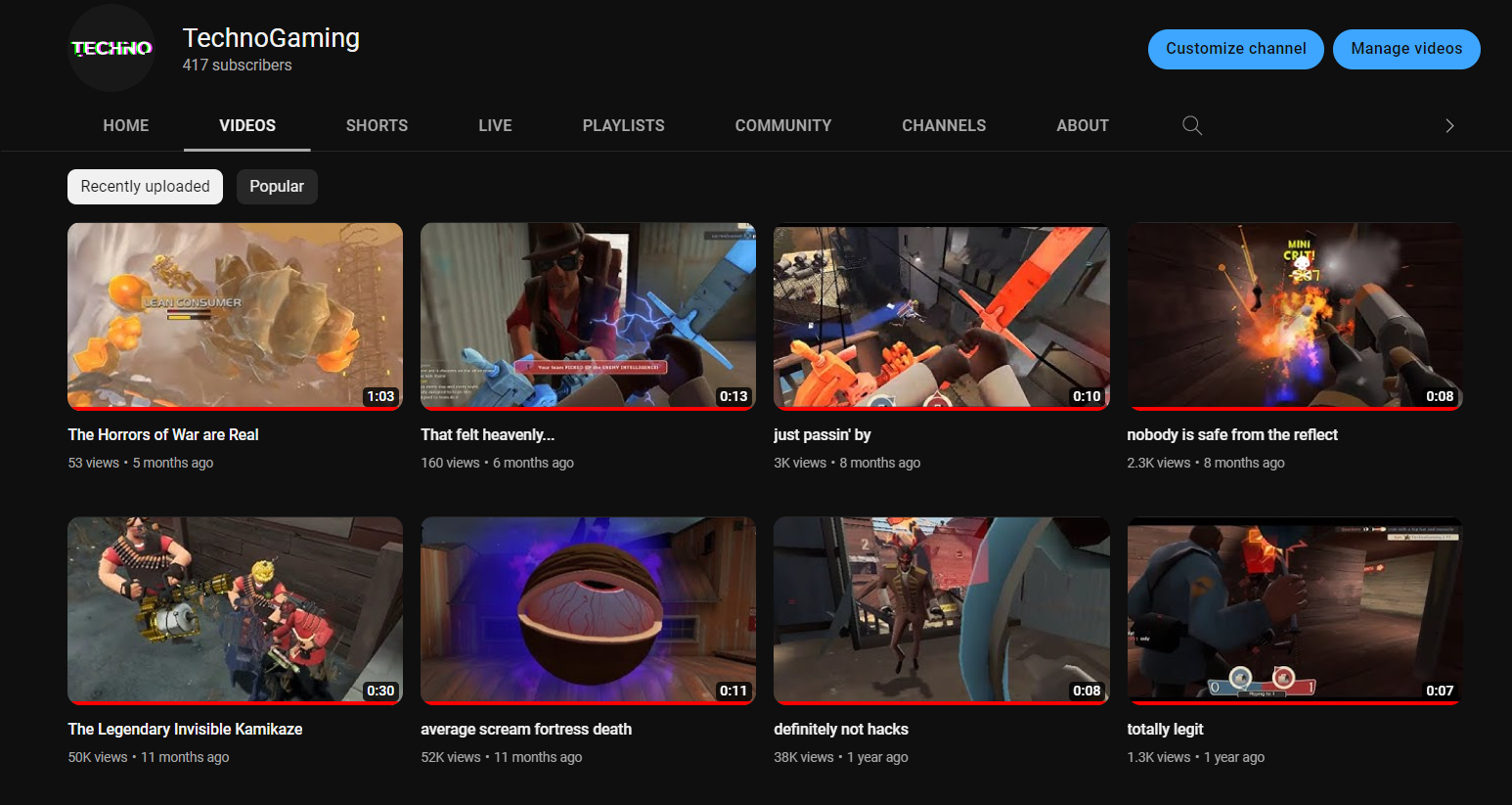Click the That felt heavenly... title link
Viewport: 1512px width, 805px height.
(x=487, y=435)
